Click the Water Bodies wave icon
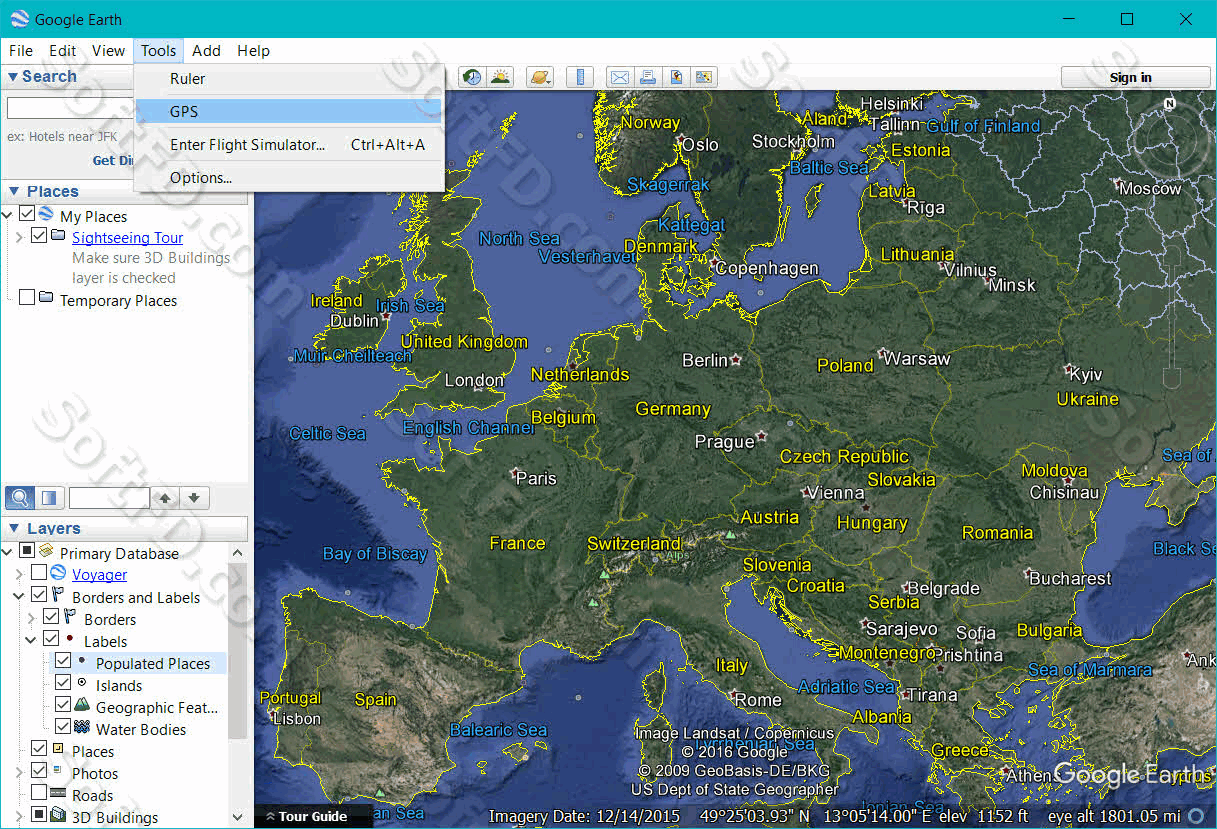 click(x=82, y=727)
